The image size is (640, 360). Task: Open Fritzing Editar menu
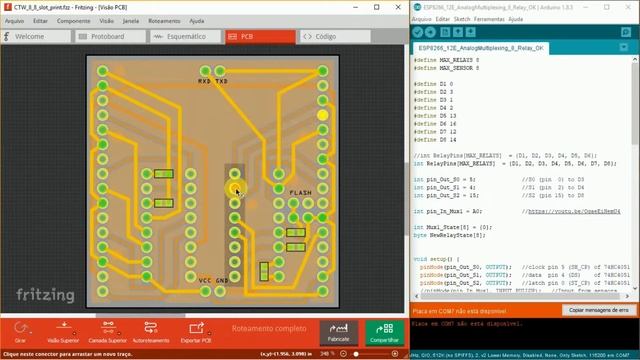point(40,21)
